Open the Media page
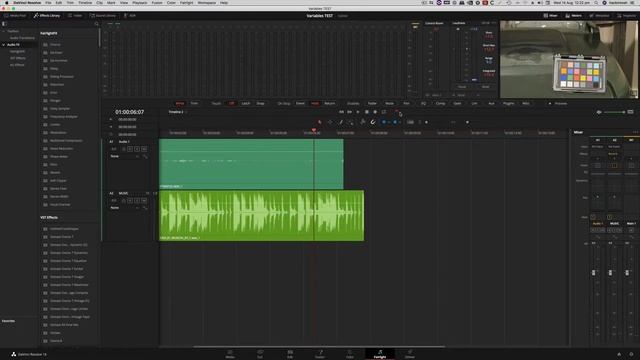This screenshot has height=360, width=640. [x=230, y=354]
